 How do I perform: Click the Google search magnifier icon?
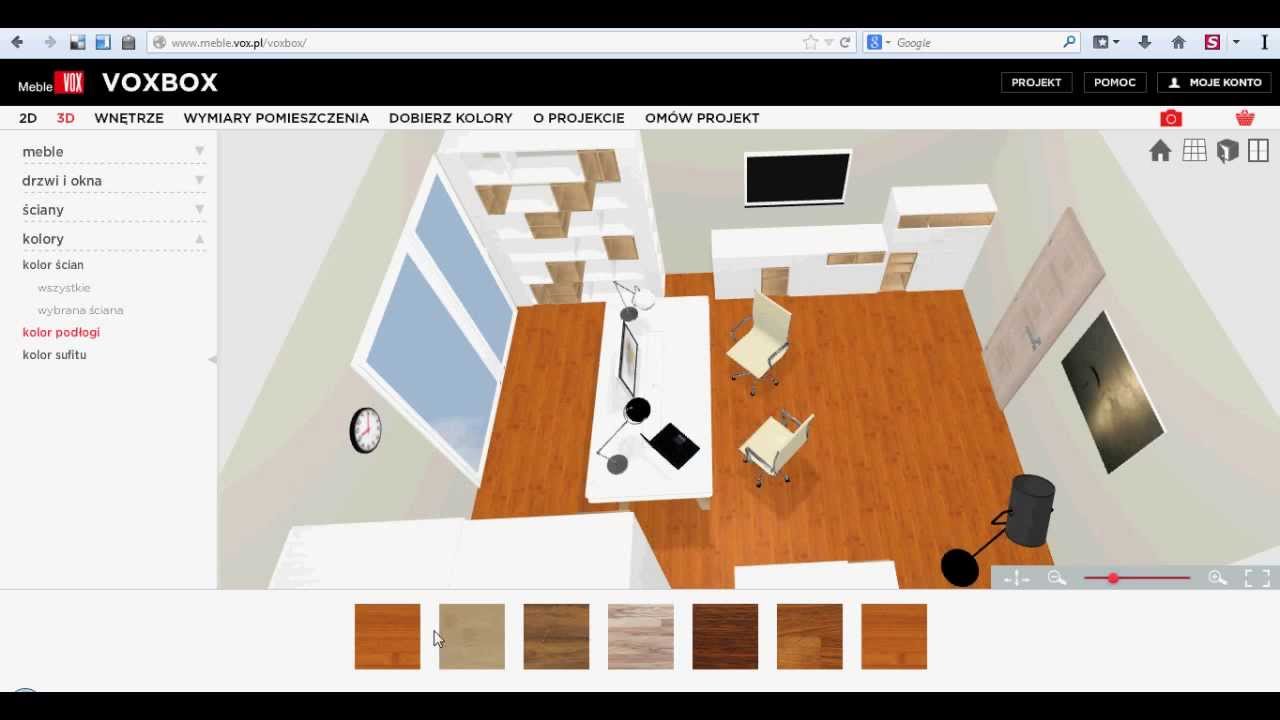[x=1069, y=42]
